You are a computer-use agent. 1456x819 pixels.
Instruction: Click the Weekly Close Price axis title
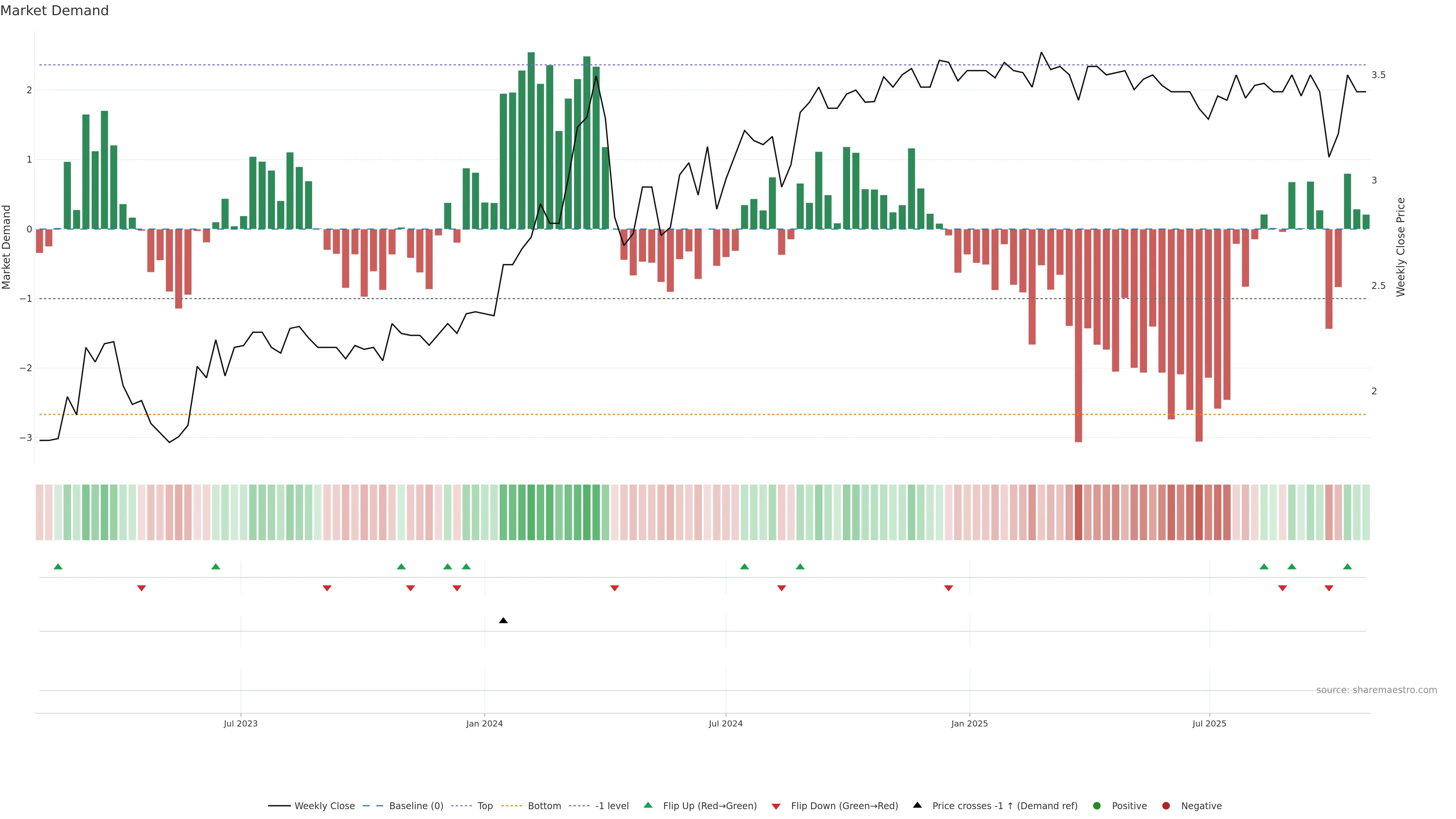[1400, 247]
